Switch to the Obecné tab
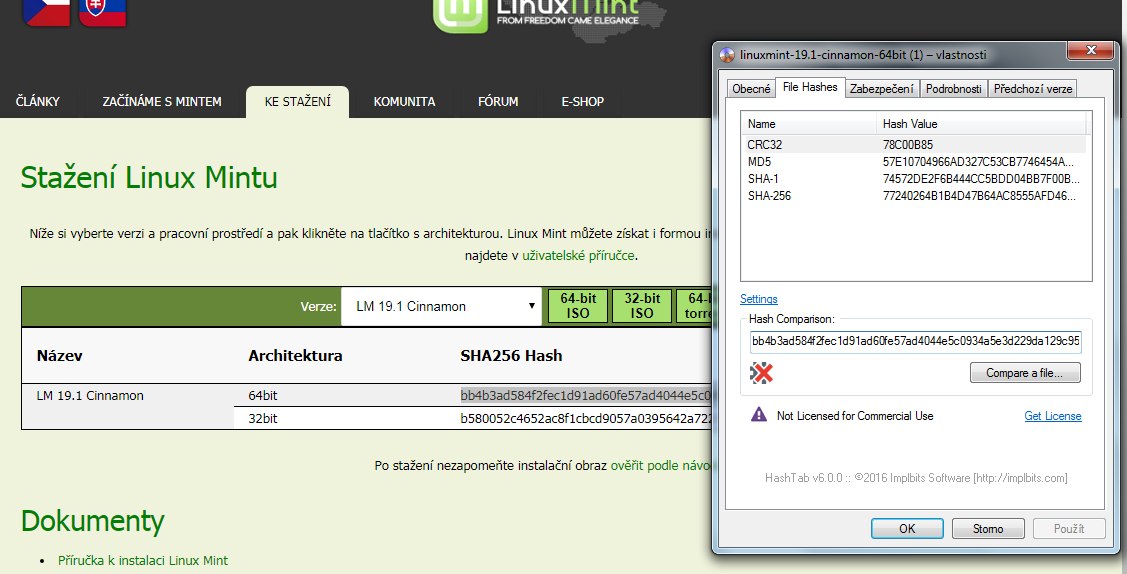The width and height of the screenshot is (1127, 574). 751,88
